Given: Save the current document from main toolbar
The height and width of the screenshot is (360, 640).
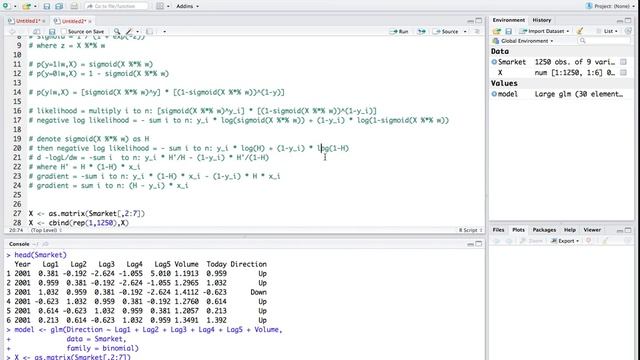Looking at the screenshot, I should pos(47,6).
